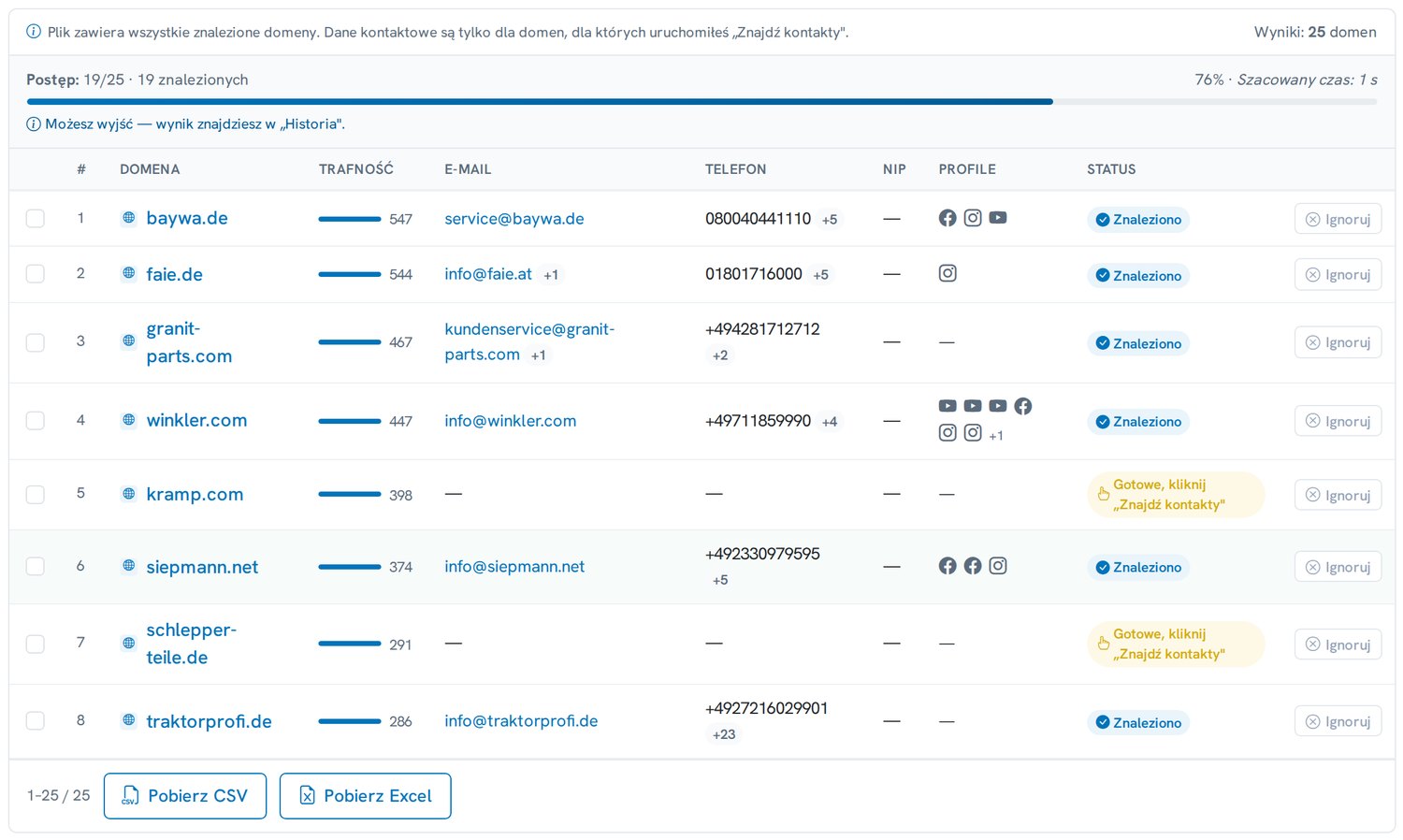Ignore the siepmann.net domain
This screenshot has height=840, width=1403.
(1338, 567)
